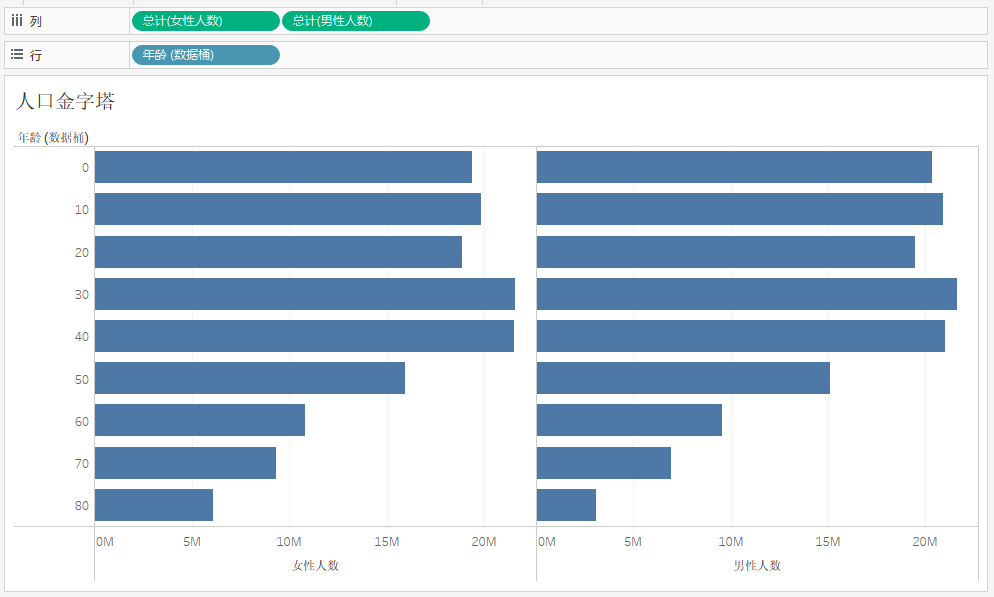Viewport: 994px width, 597px height.
Task: Click the 总计(女性人数) pill on Columns shelf
Action: click(205, 21)
